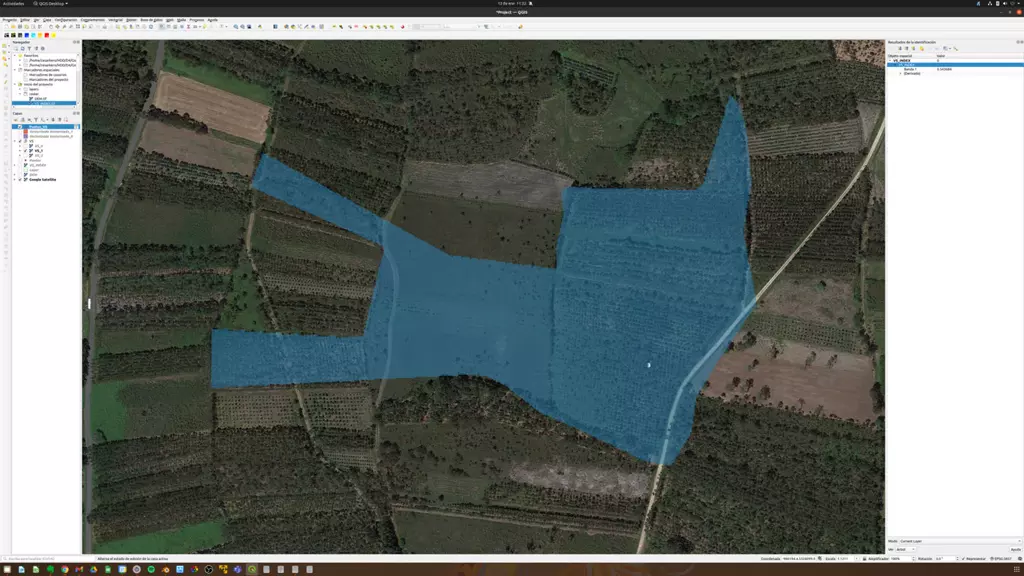Click the Ayuda button in identify panel
This screenshot has width=1024, height=576.
[1015, 550]
